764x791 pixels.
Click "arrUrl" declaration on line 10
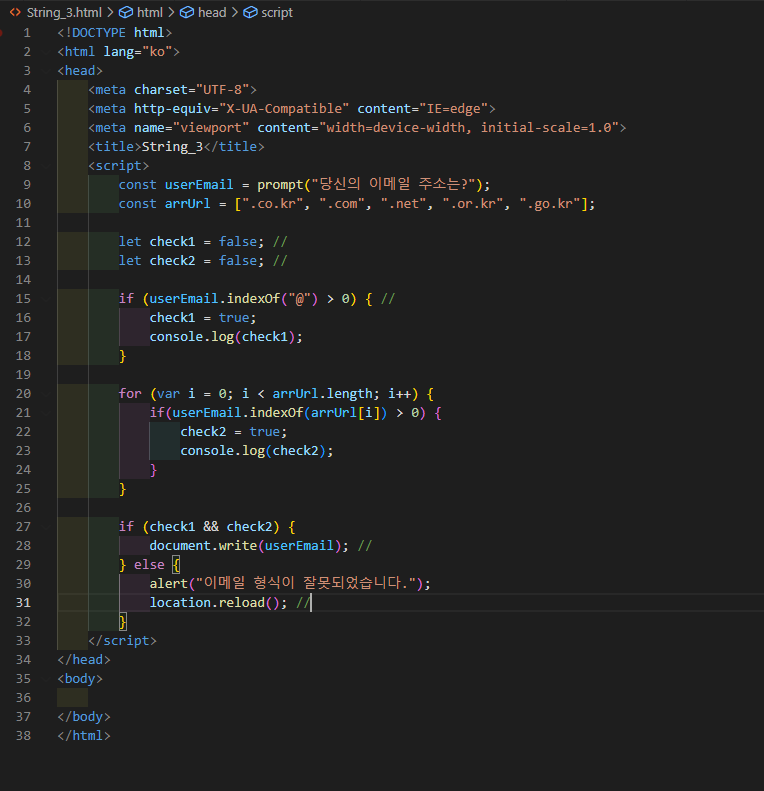(x=187, y=204)
